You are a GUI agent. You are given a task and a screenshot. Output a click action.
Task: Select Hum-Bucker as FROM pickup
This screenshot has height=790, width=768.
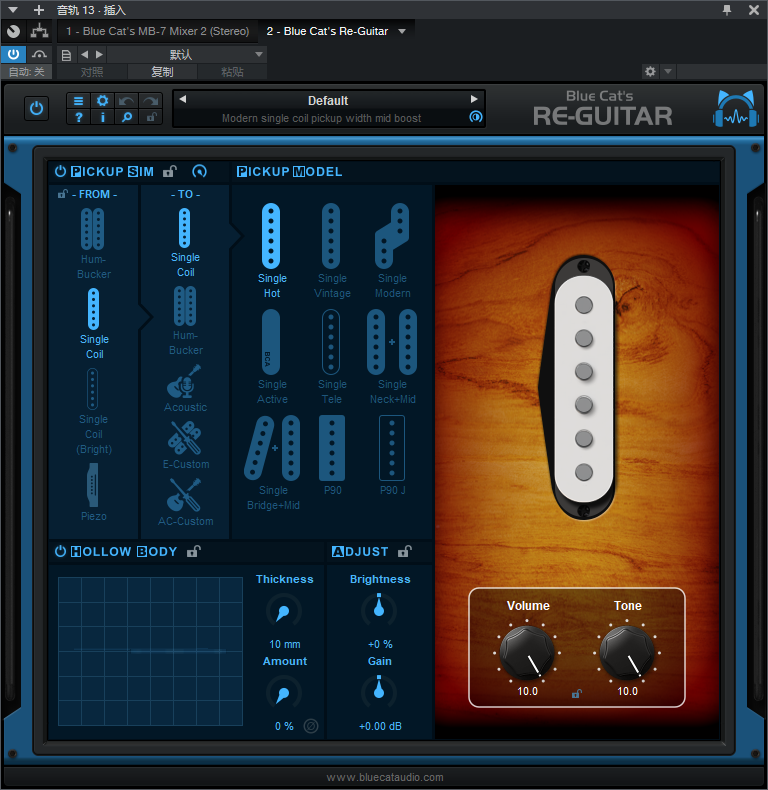coord(93,243)
